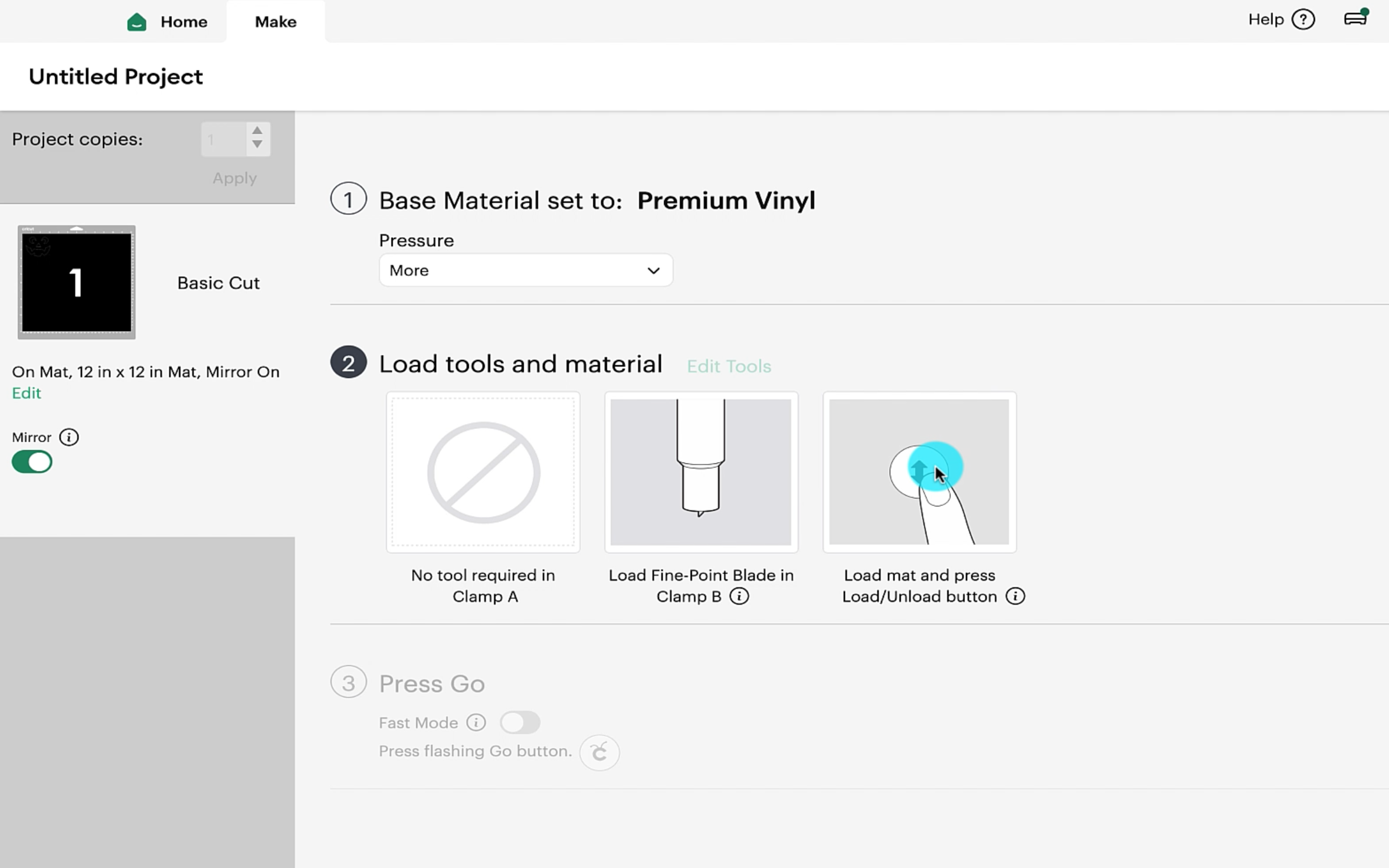Open Help with the question mark icon
This screenshot has height=868, width=1389.
pos(1304,19)
